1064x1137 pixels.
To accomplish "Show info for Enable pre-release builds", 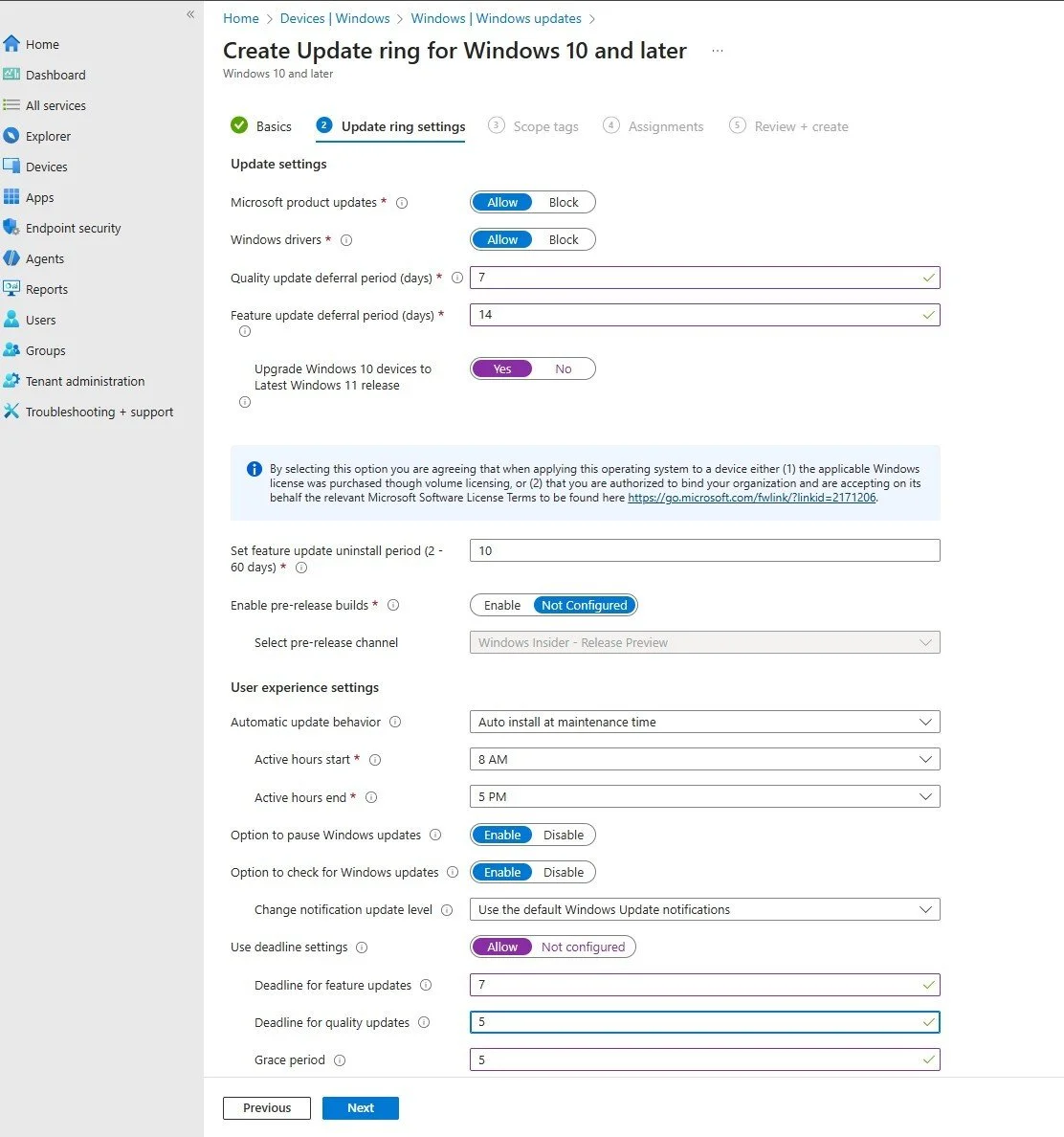I will click(x=393, y=605).
